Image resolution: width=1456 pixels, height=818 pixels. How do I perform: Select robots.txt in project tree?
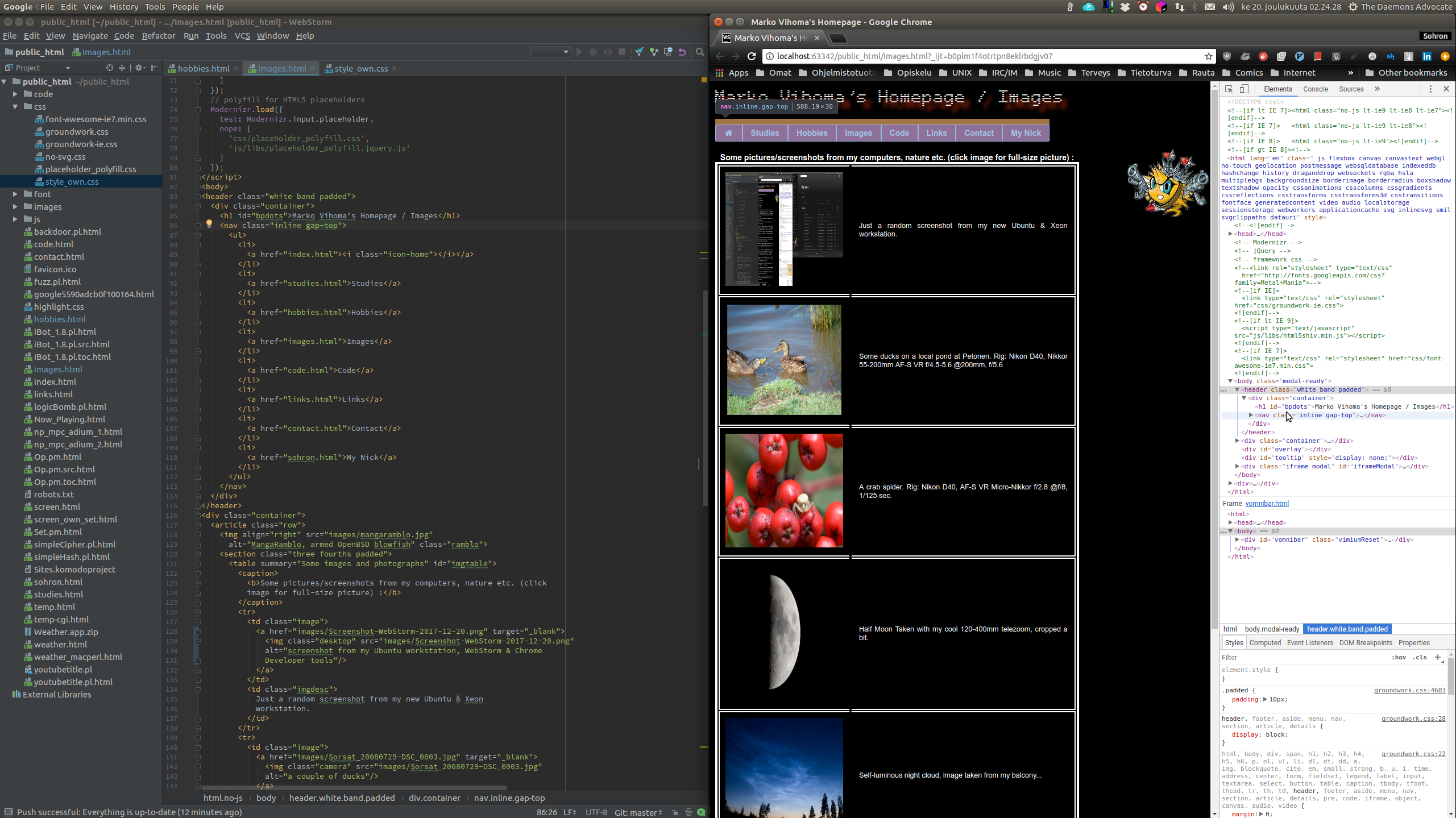[53, 494]
